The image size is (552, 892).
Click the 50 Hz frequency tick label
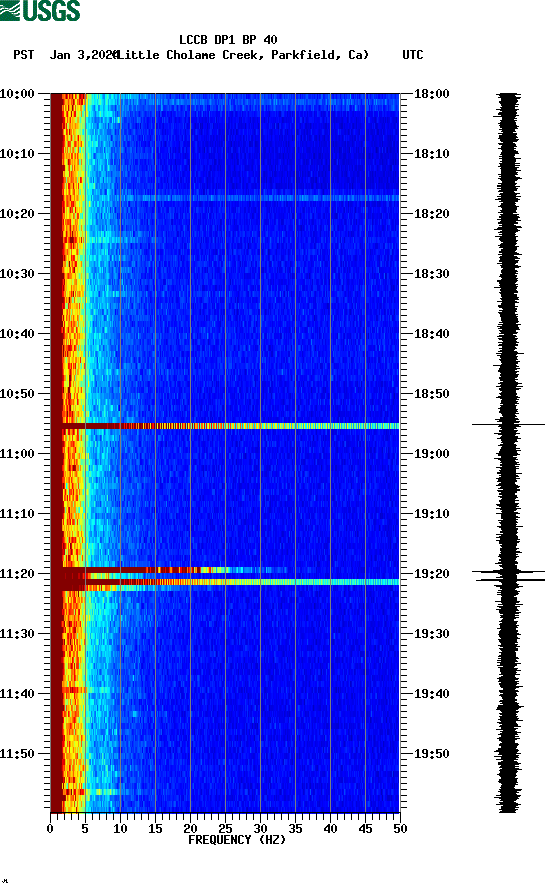coord(400,829)
